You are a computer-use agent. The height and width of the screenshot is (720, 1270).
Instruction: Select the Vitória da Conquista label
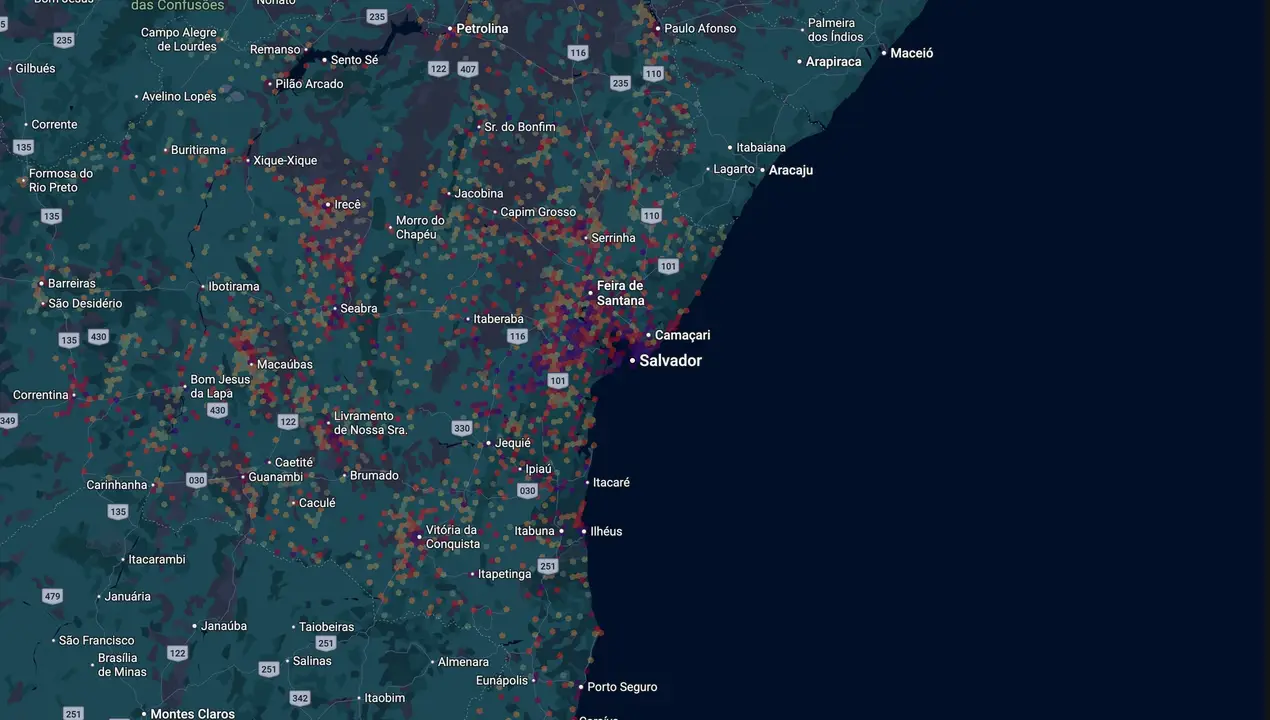point(453,537)
